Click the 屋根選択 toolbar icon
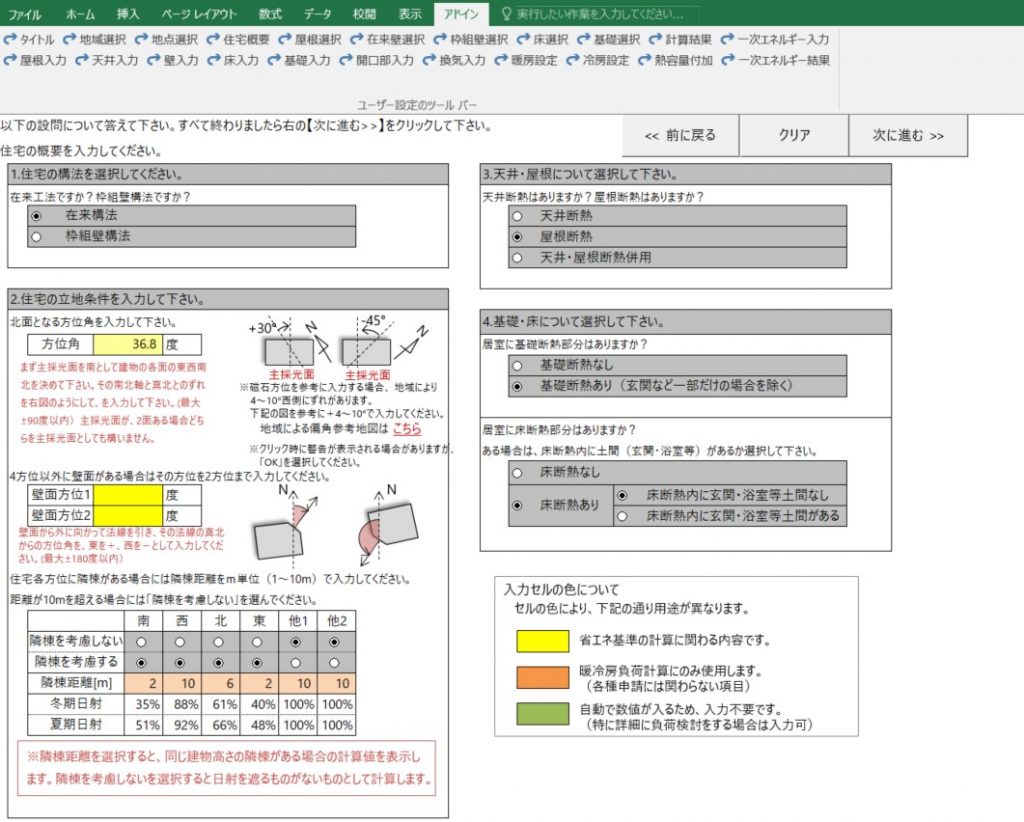This screenshot has width=1024, height=822. coord(310,40)
